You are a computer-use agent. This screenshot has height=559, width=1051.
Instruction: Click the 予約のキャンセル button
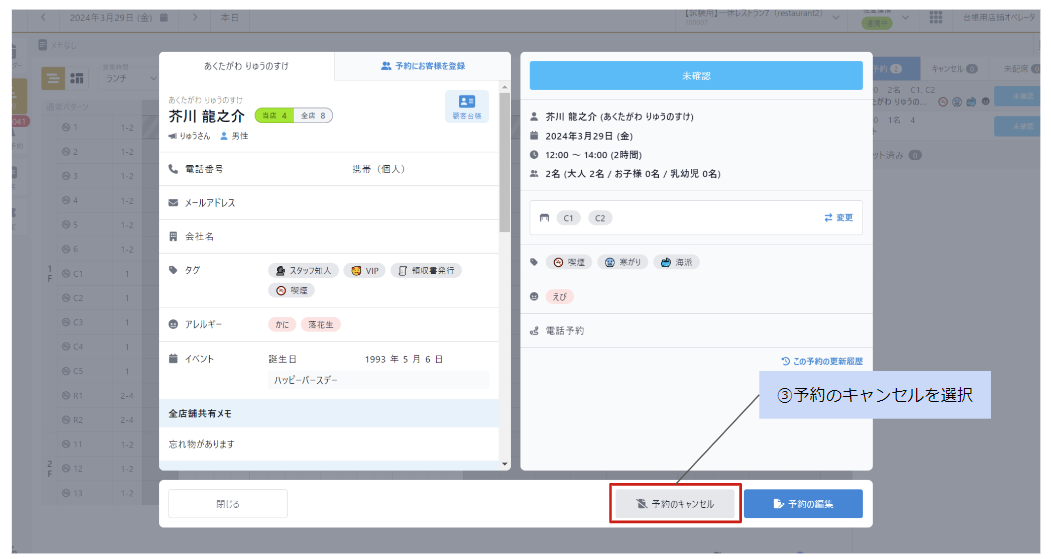[676, 504]
